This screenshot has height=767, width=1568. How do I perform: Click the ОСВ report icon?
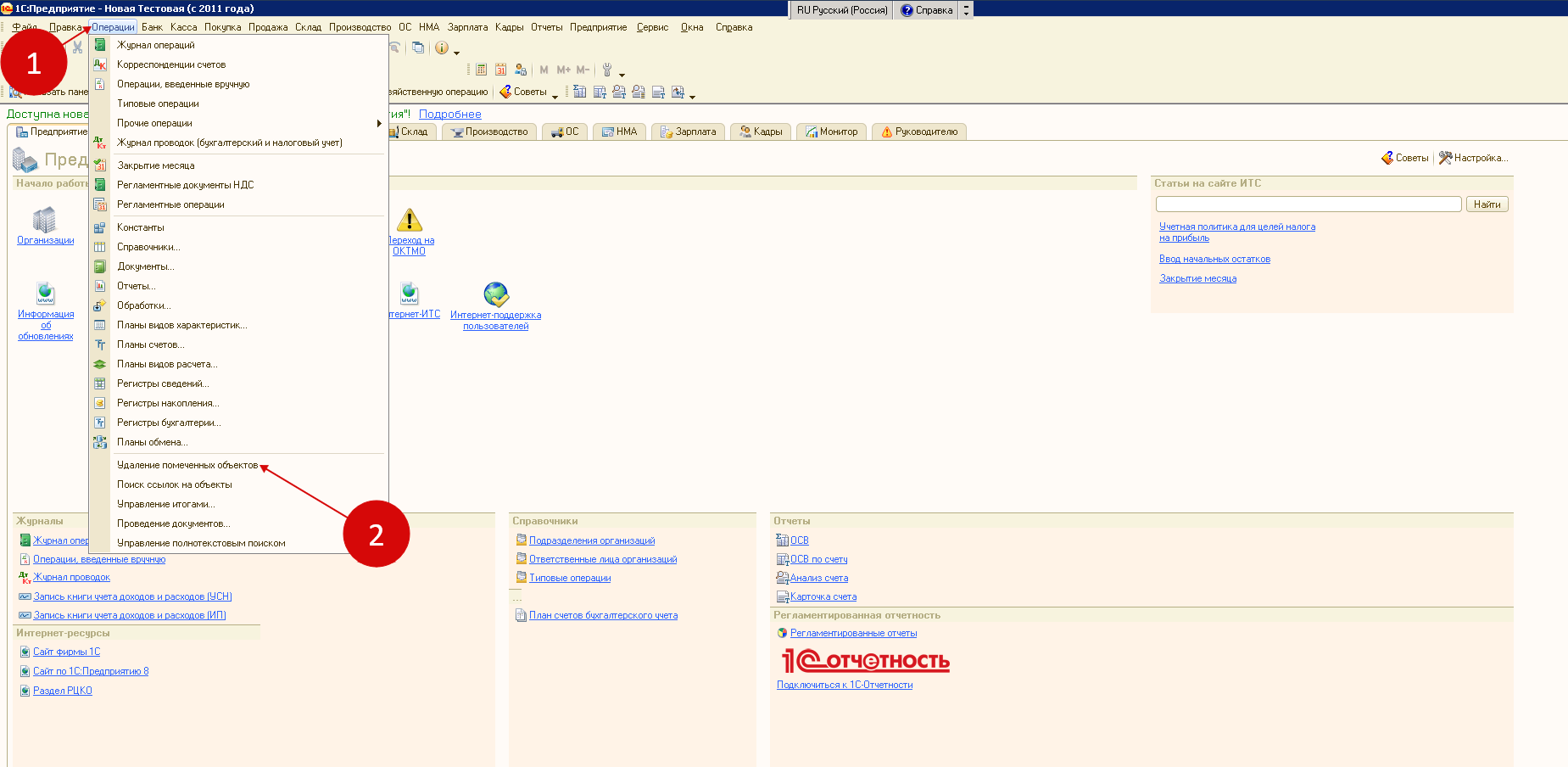[783, 540]
